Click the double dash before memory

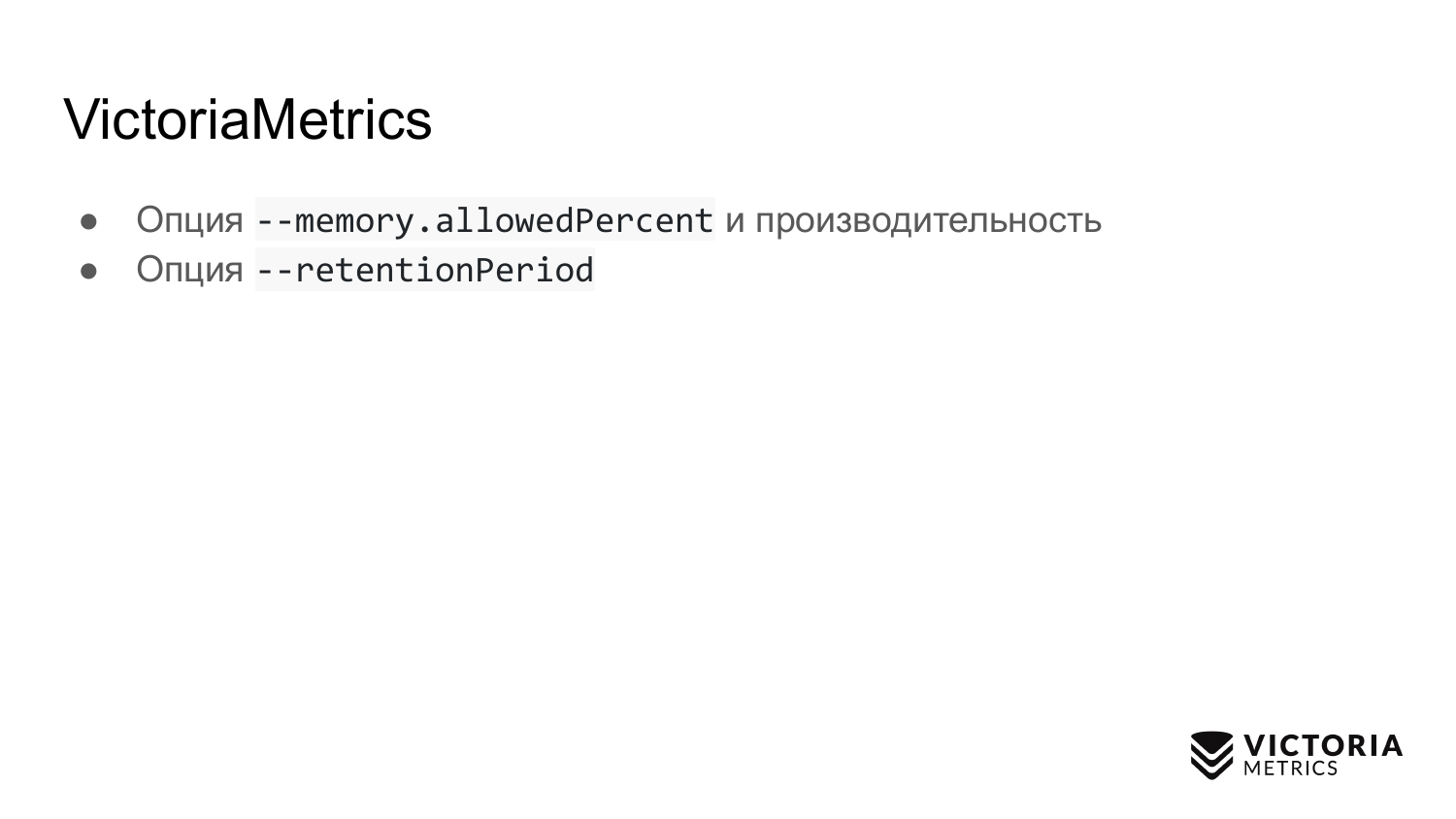point(274,220)
